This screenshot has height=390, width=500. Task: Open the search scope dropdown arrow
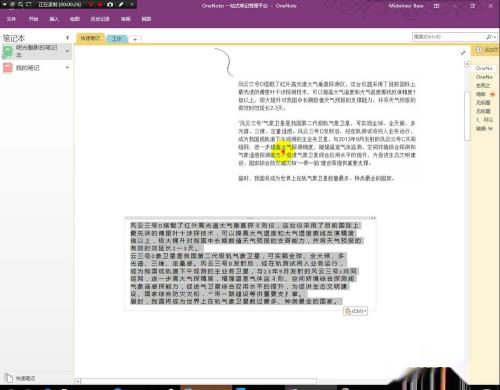(x=495, y=37)
